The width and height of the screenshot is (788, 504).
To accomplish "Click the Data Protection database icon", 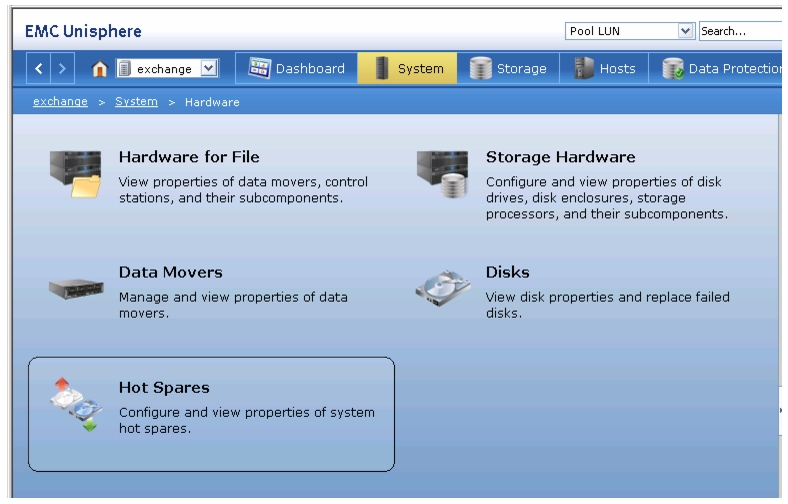I will (673, 68).
